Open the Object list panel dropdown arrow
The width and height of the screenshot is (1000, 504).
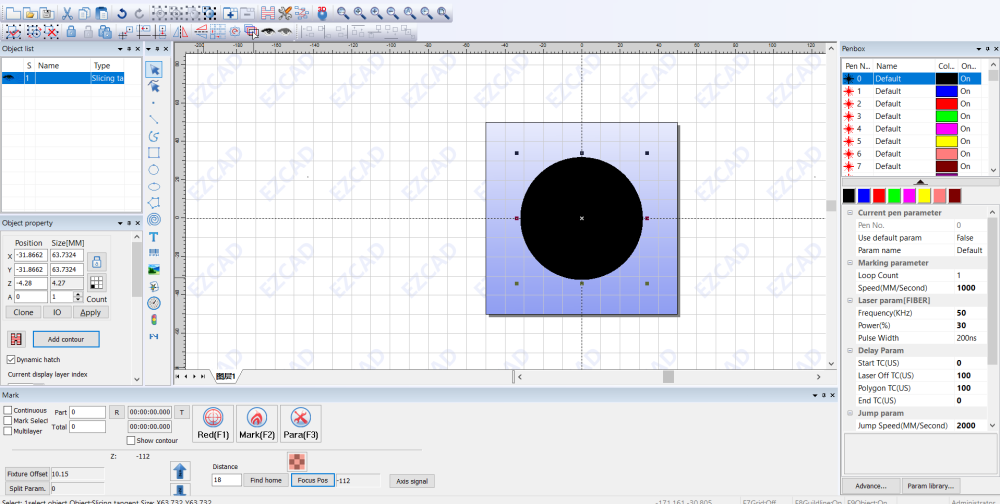pyautogui.click(x=120, y=48)
